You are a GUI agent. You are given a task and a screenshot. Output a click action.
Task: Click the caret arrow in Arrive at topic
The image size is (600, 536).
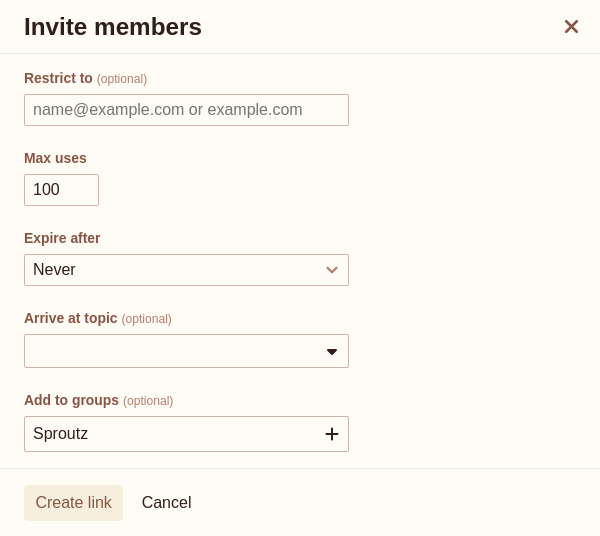click(332, 351)
